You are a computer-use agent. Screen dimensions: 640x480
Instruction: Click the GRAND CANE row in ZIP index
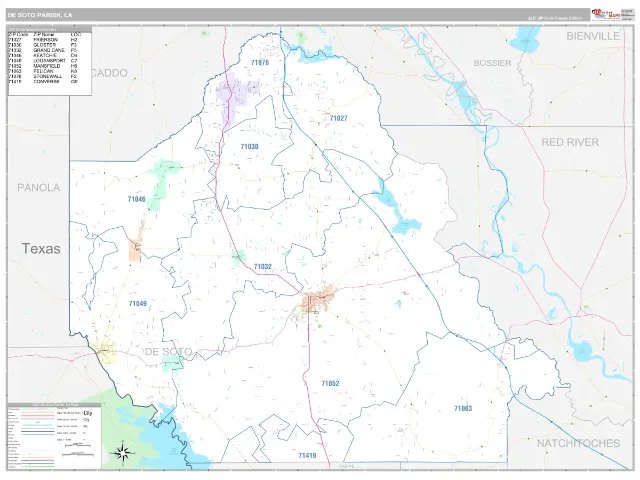(x=44, y=50)
